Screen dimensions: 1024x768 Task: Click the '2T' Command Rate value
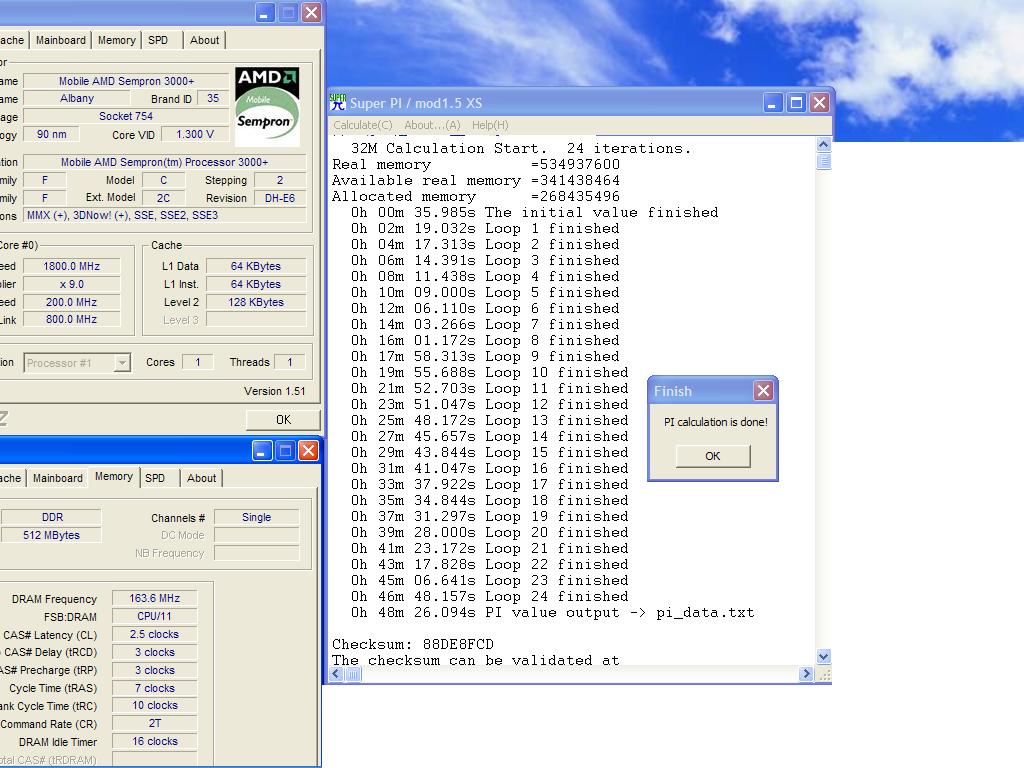click(x=155, y=724)
